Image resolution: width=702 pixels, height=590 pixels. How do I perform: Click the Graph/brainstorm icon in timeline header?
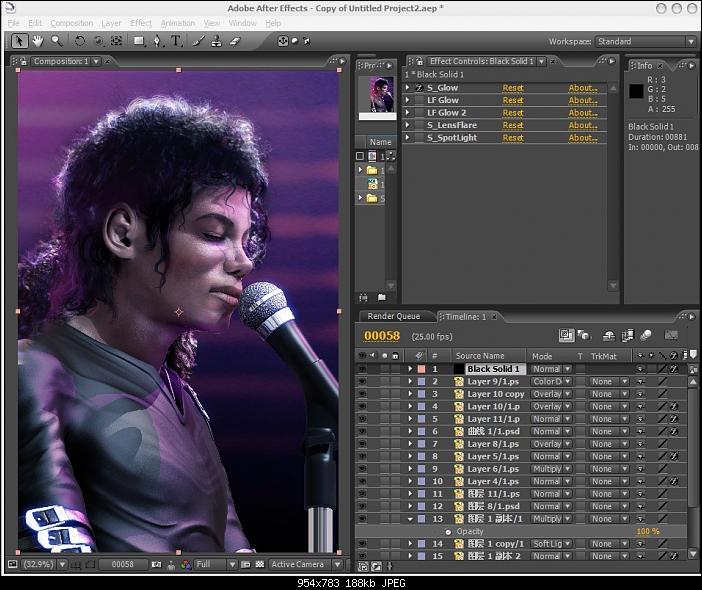click(671, 335)
